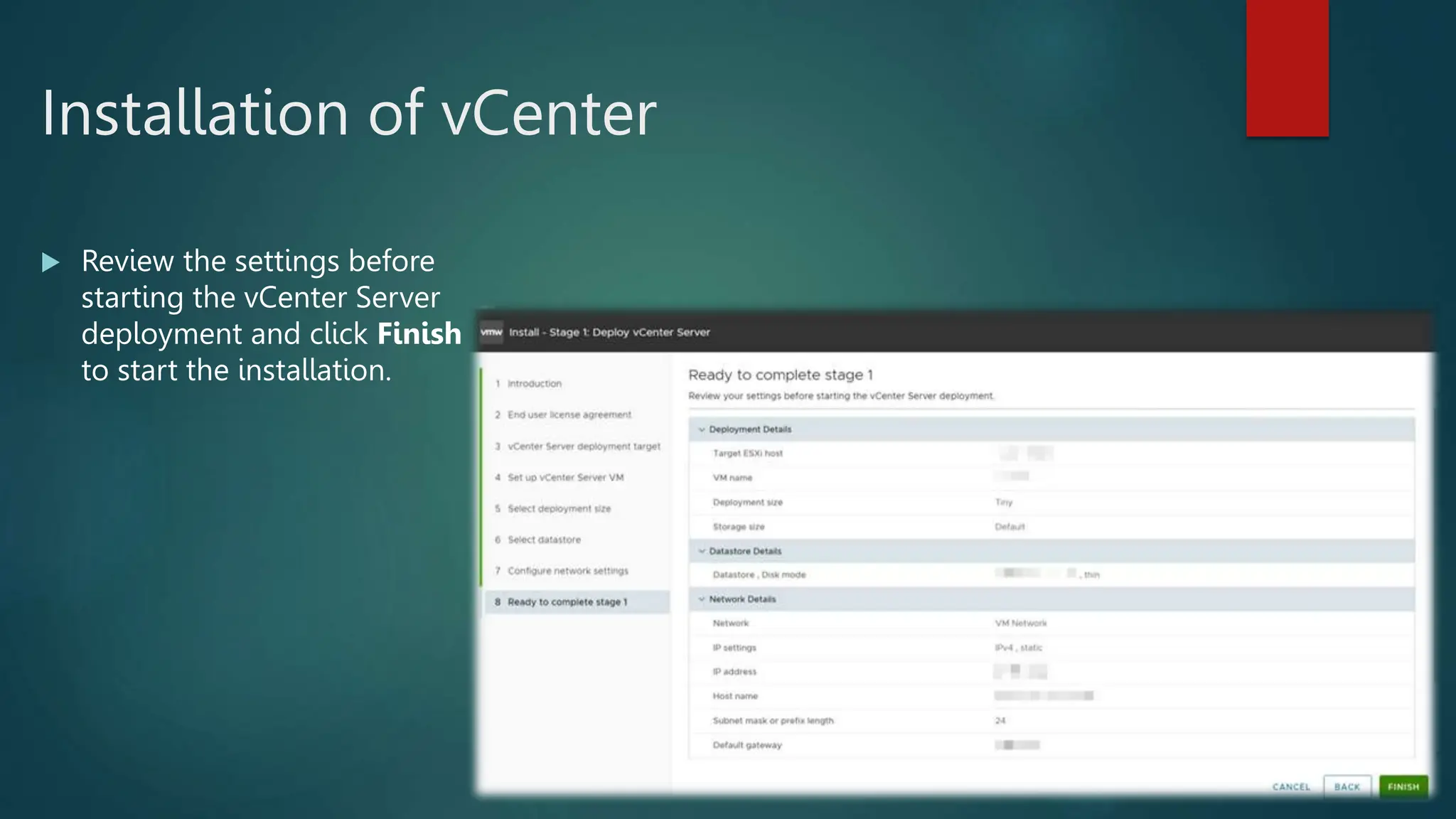Collapse the Datastore Details section

point(702,551)
